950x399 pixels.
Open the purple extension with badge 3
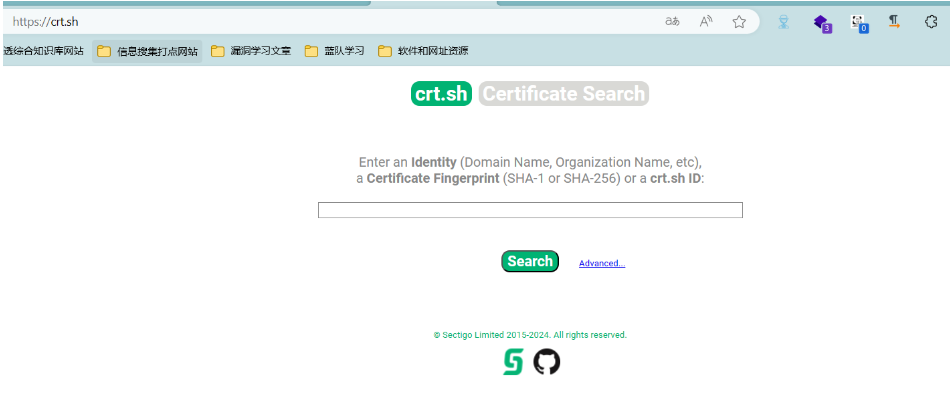pos(822,23)
